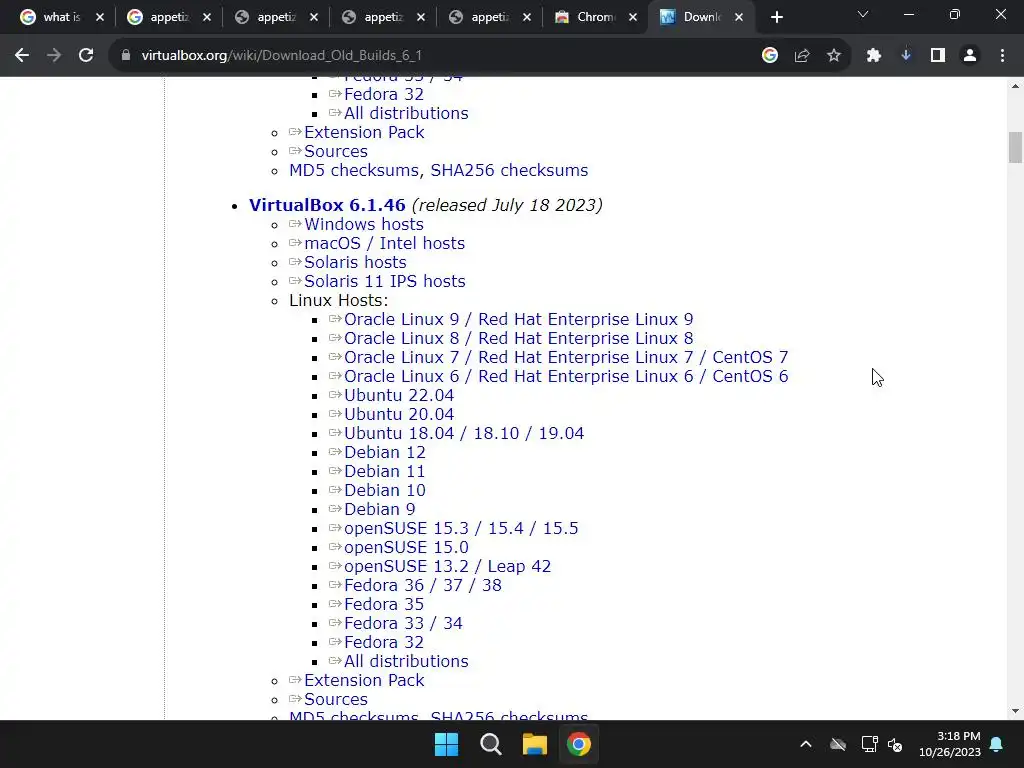Open the OneDrive tray icon
The image size is (1024, 768).
(x=838, y=744)
